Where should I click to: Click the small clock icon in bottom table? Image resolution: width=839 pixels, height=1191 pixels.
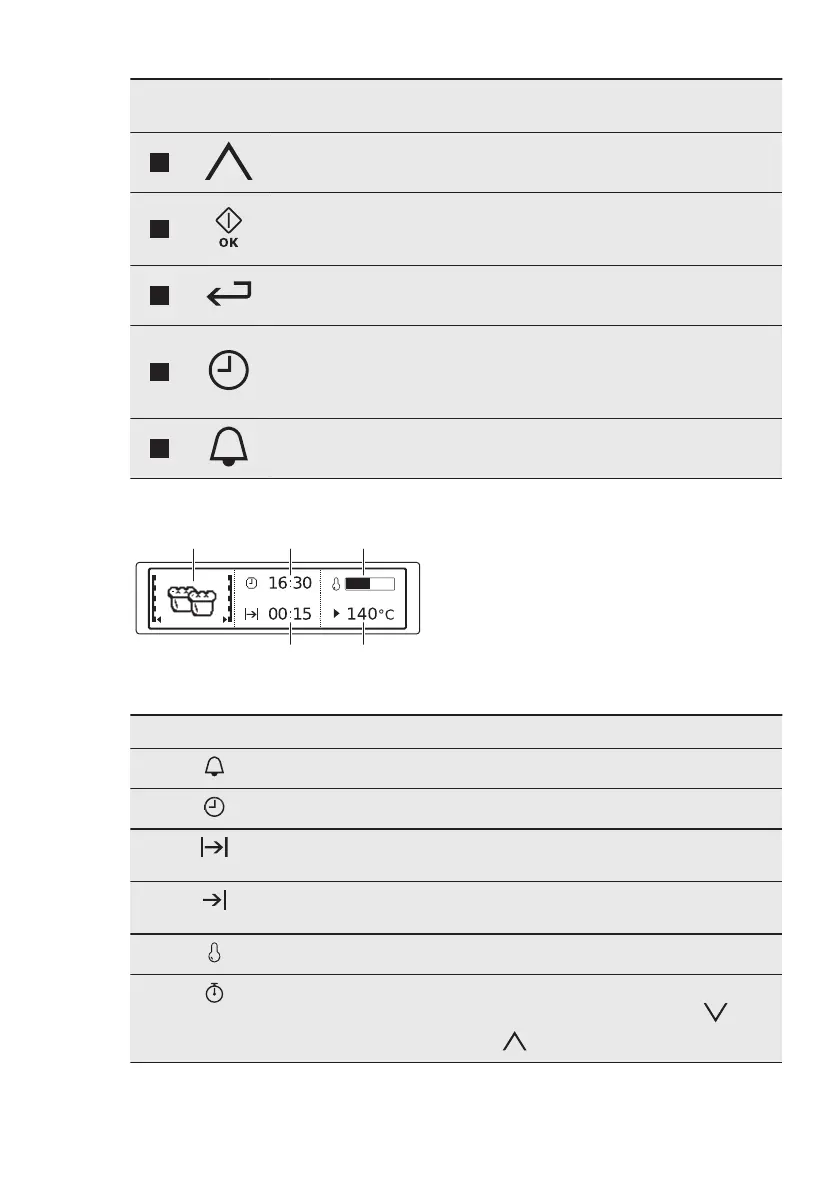coord(215,808)
